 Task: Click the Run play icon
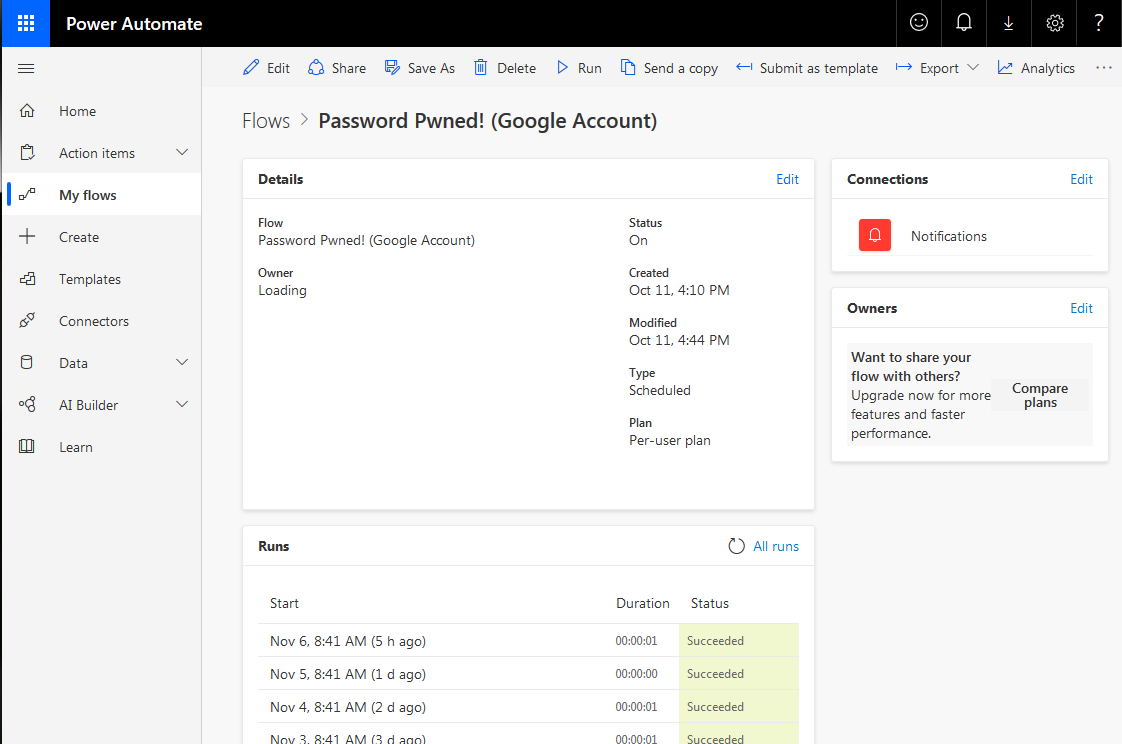[x=562, y=67]
